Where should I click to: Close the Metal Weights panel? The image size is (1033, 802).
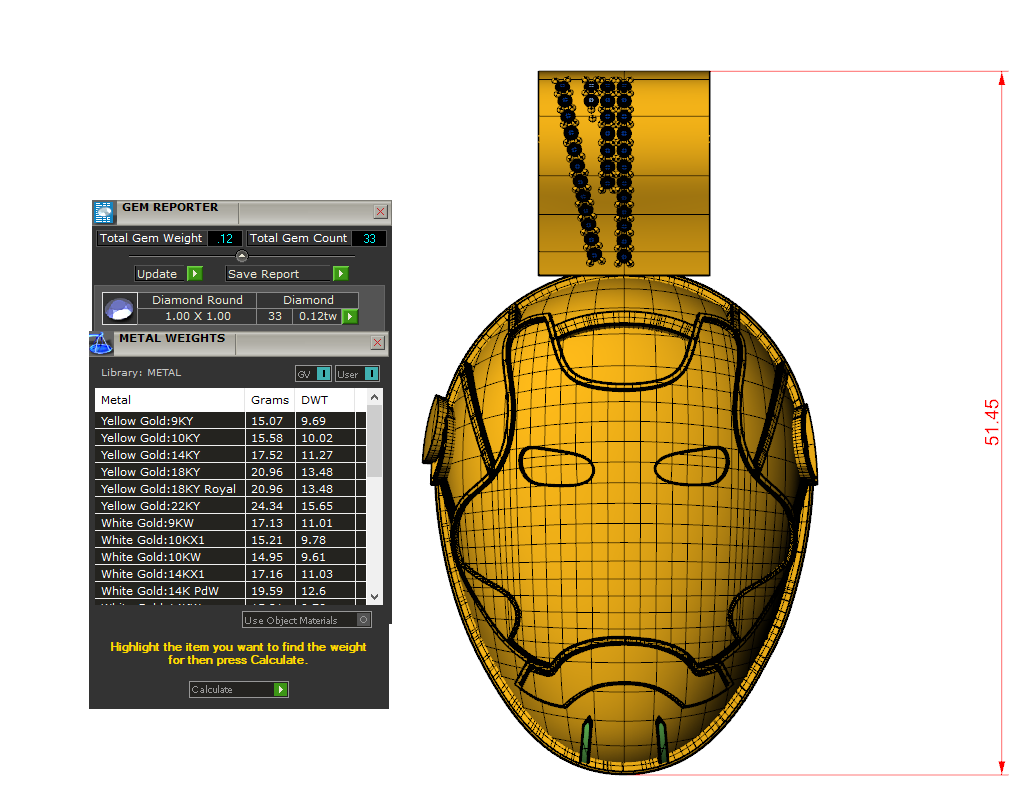[377, 343]
